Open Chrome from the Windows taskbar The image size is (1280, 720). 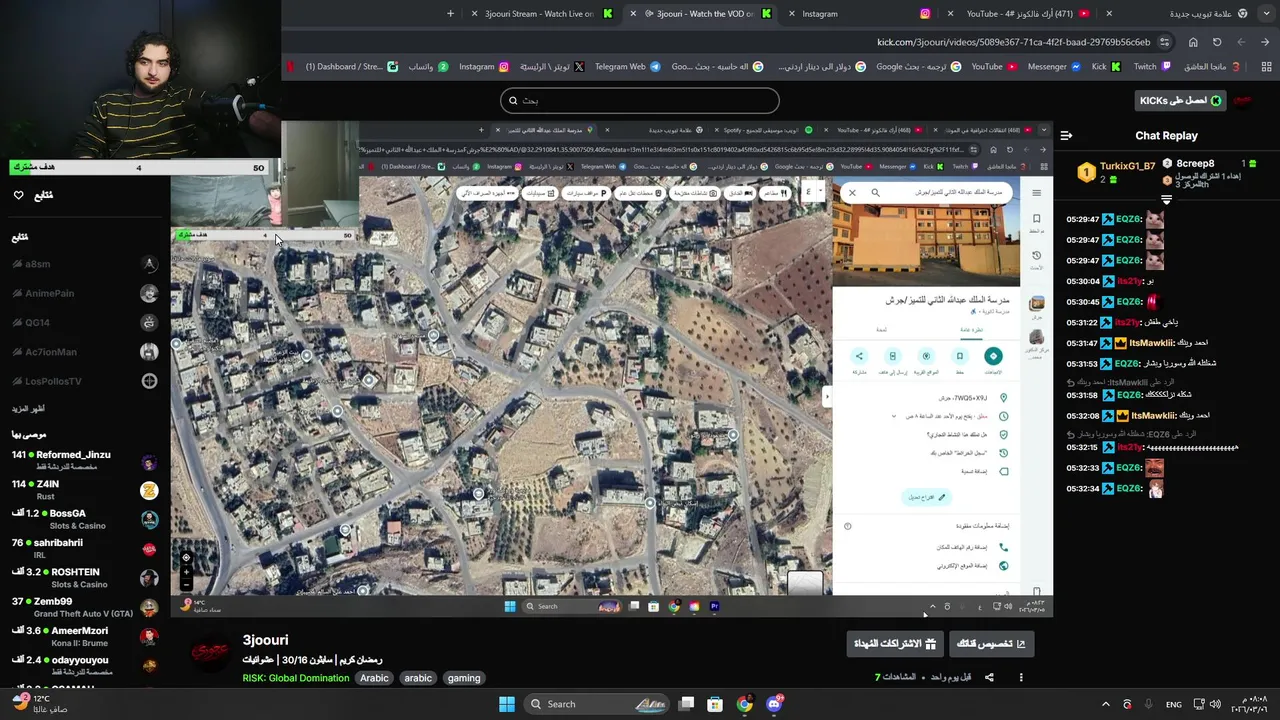tap(744, 704)
